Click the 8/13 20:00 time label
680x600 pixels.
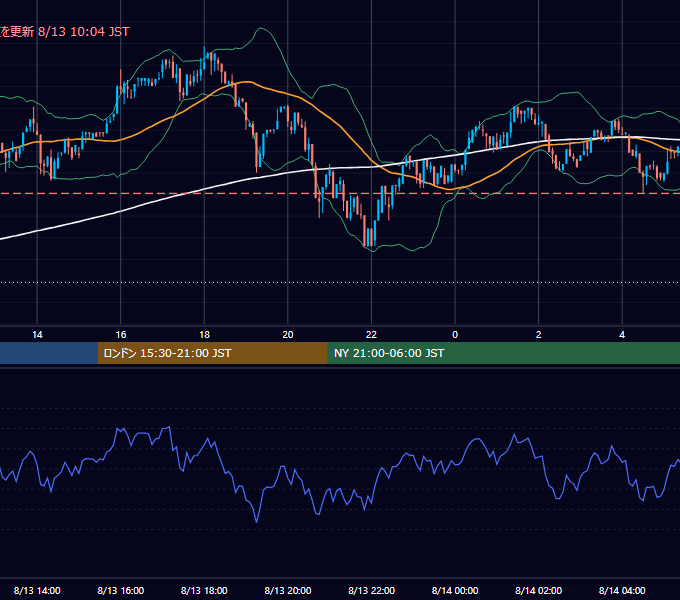pyautogui.click(x=288, y=590)
